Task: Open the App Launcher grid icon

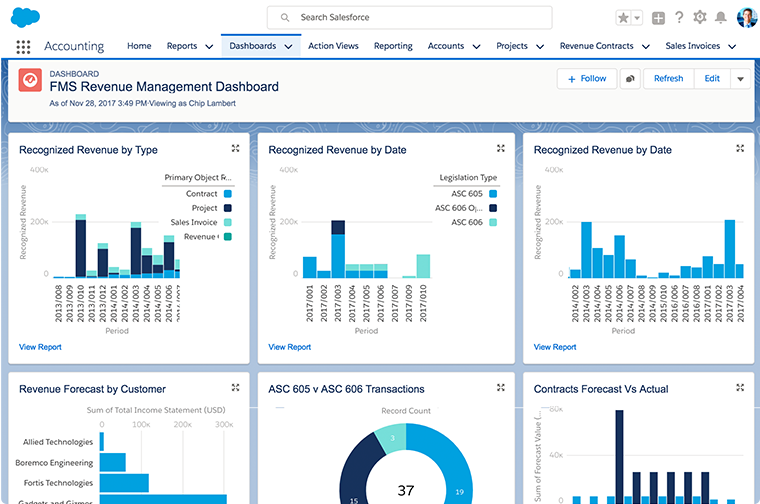Action: 23,47
